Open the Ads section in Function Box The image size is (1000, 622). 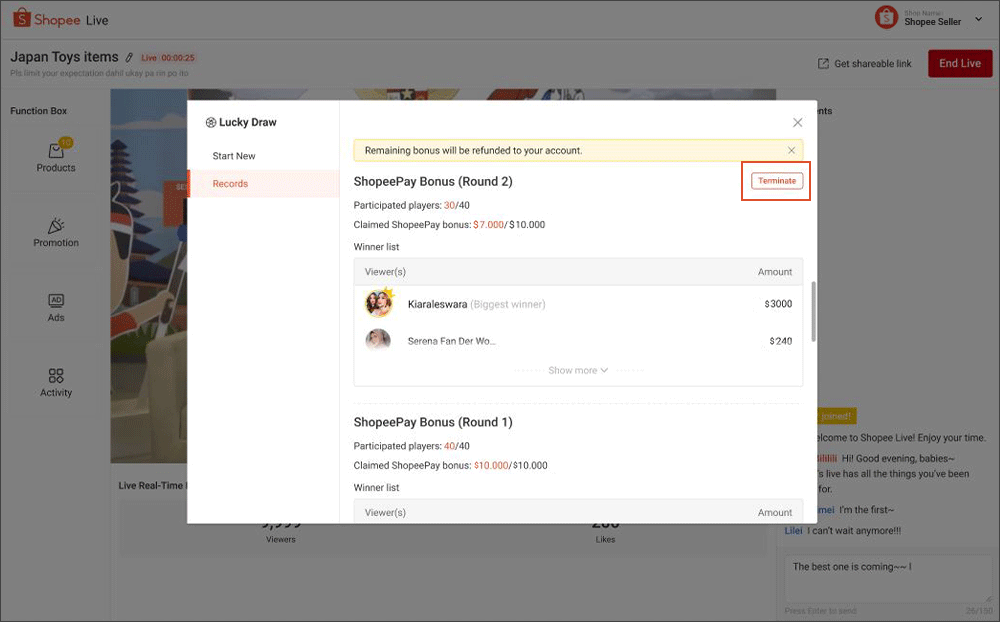tap(56, 307)
